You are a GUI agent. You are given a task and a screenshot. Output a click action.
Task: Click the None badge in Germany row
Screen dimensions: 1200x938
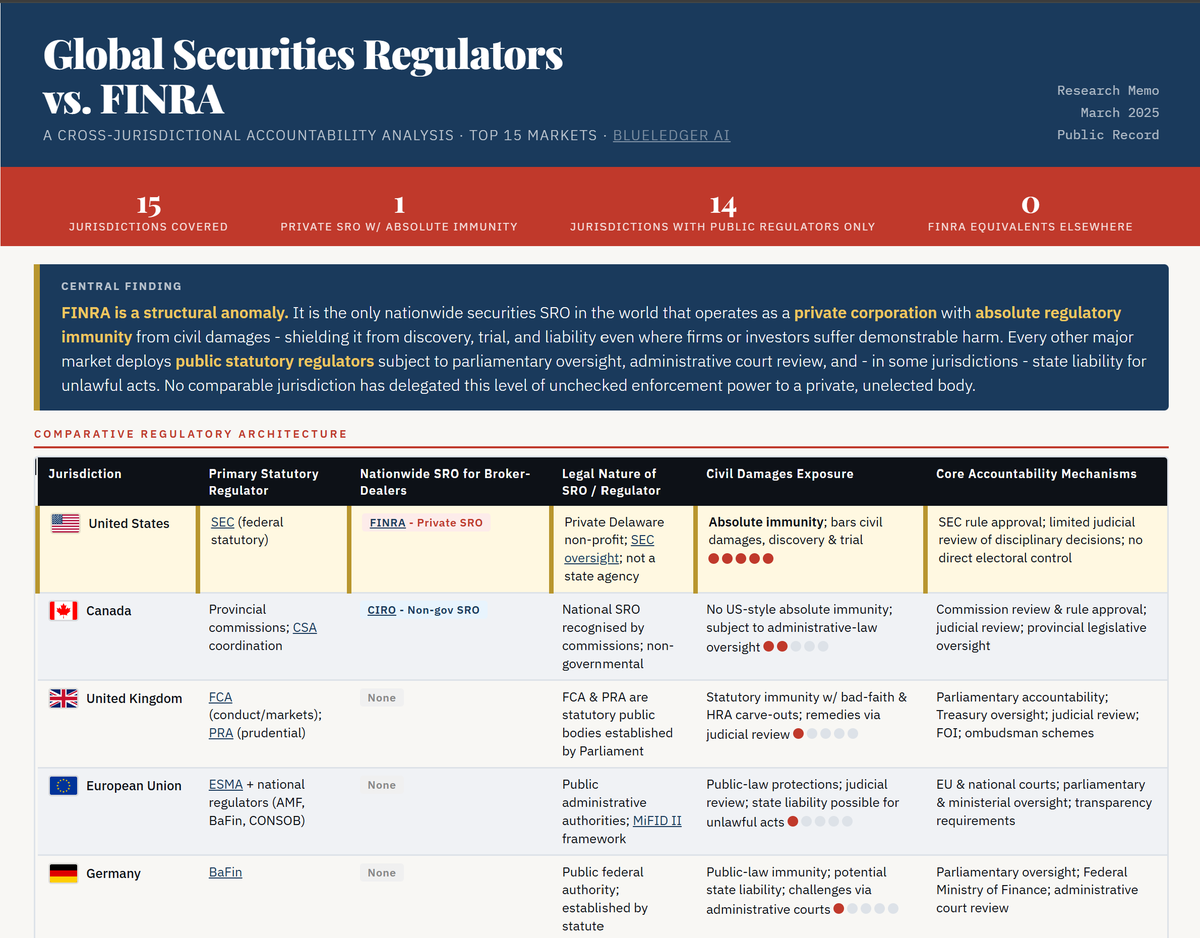(381, 873)
